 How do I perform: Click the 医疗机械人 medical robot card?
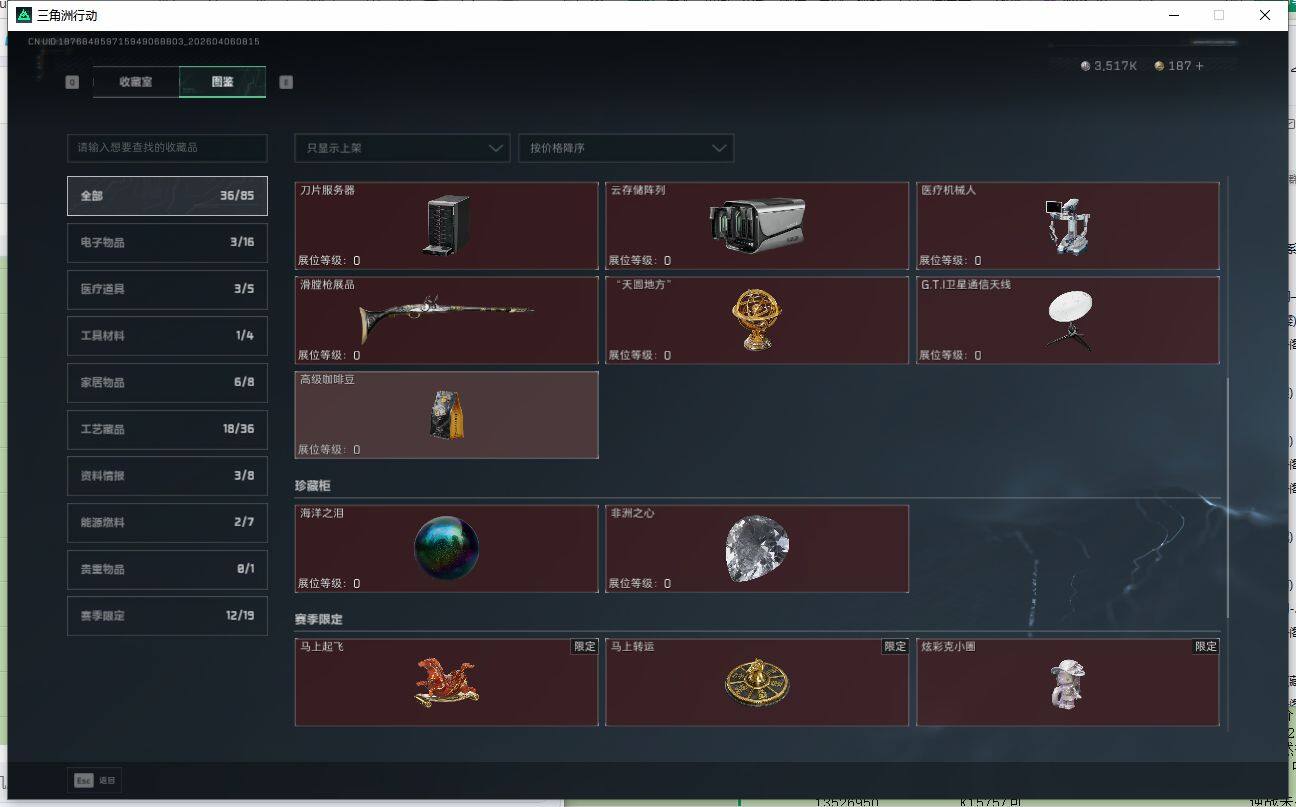pos(1068,226)
